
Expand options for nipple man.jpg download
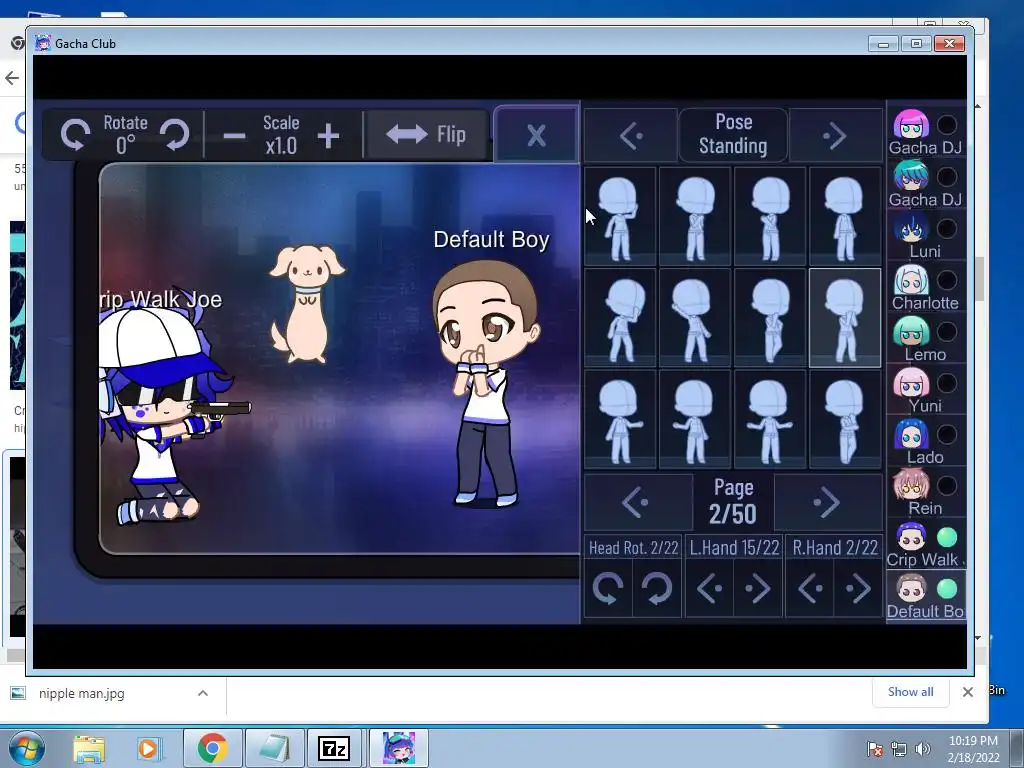[203, 694]
